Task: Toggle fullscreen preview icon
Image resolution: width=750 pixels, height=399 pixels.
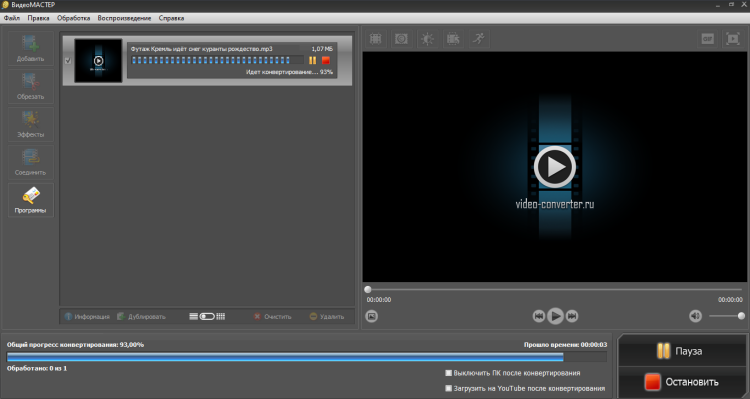Action: (x=733, y=39)
